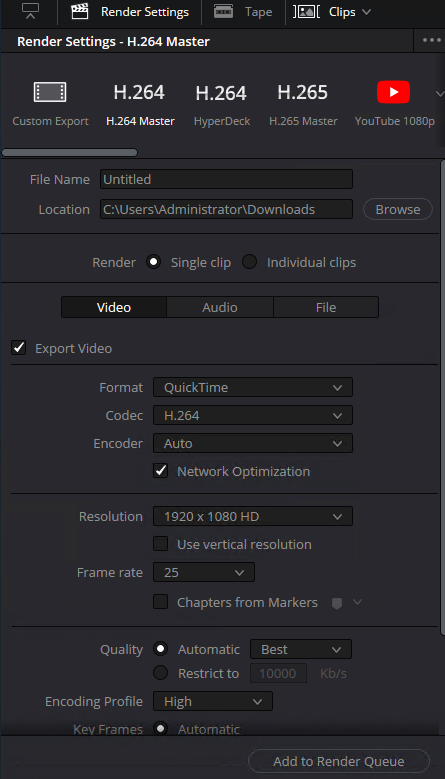Select the Restrict to quality option
The image size is (445, 779).
click(x=160, y=673)
